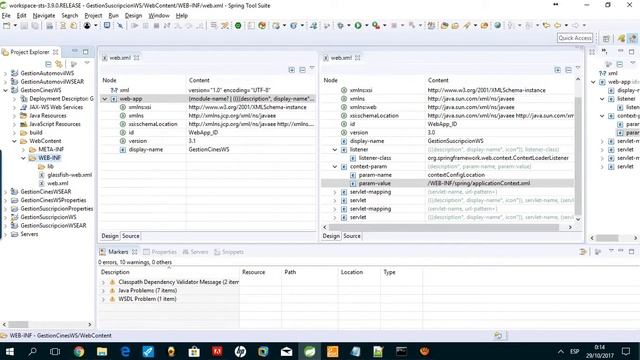Click the right editor horizontal scrollbar
The image size is (640, 360).
point(444,227)
